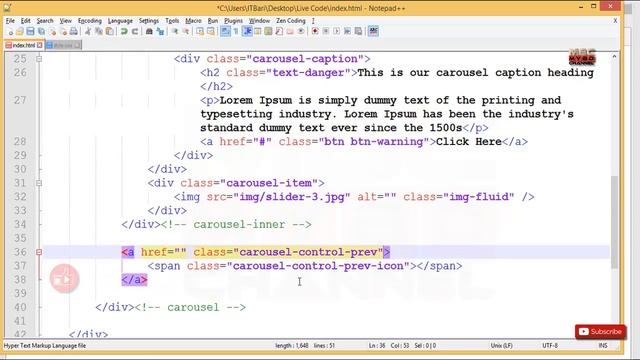Open the View menu
This screenshot has height=360, width=640.
tap(65, 20)
